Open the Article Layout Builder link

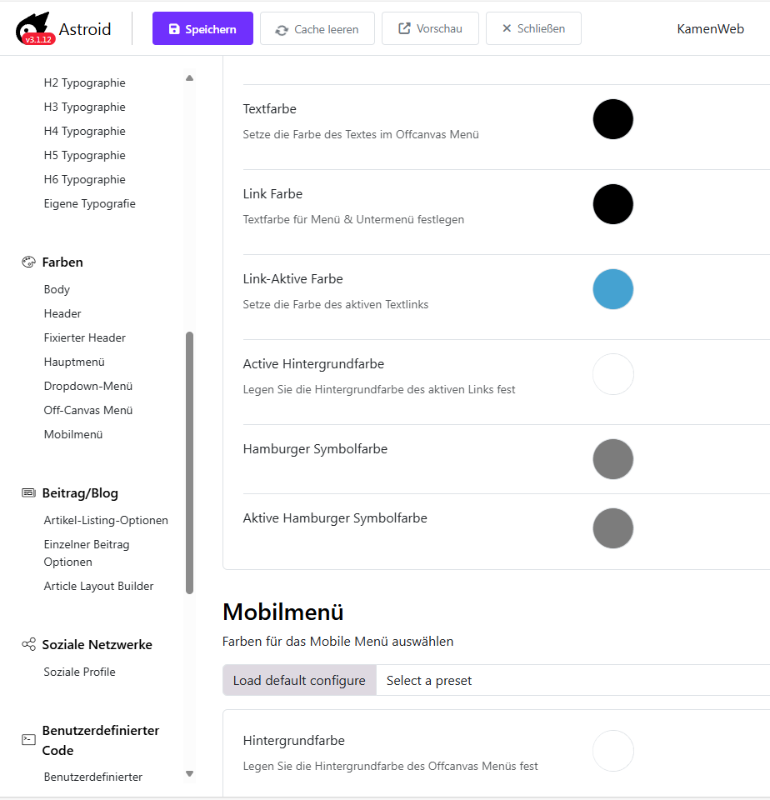98,586
